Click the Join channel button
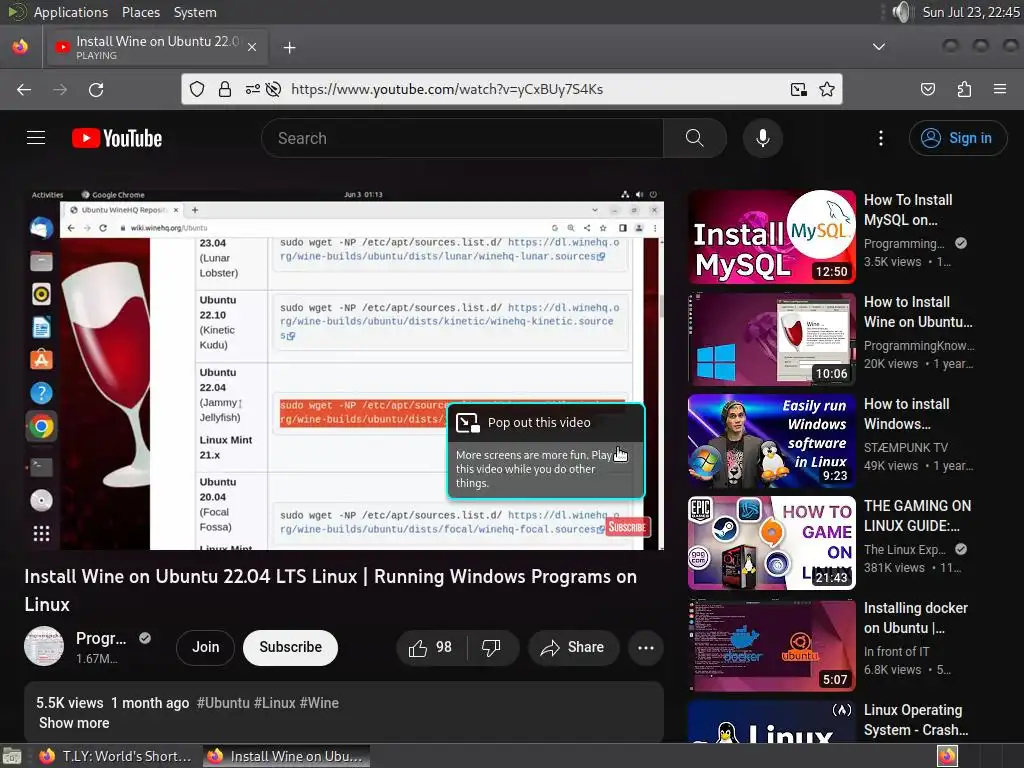This screenshot has height=768, width=1024. (x=206, y=647)
